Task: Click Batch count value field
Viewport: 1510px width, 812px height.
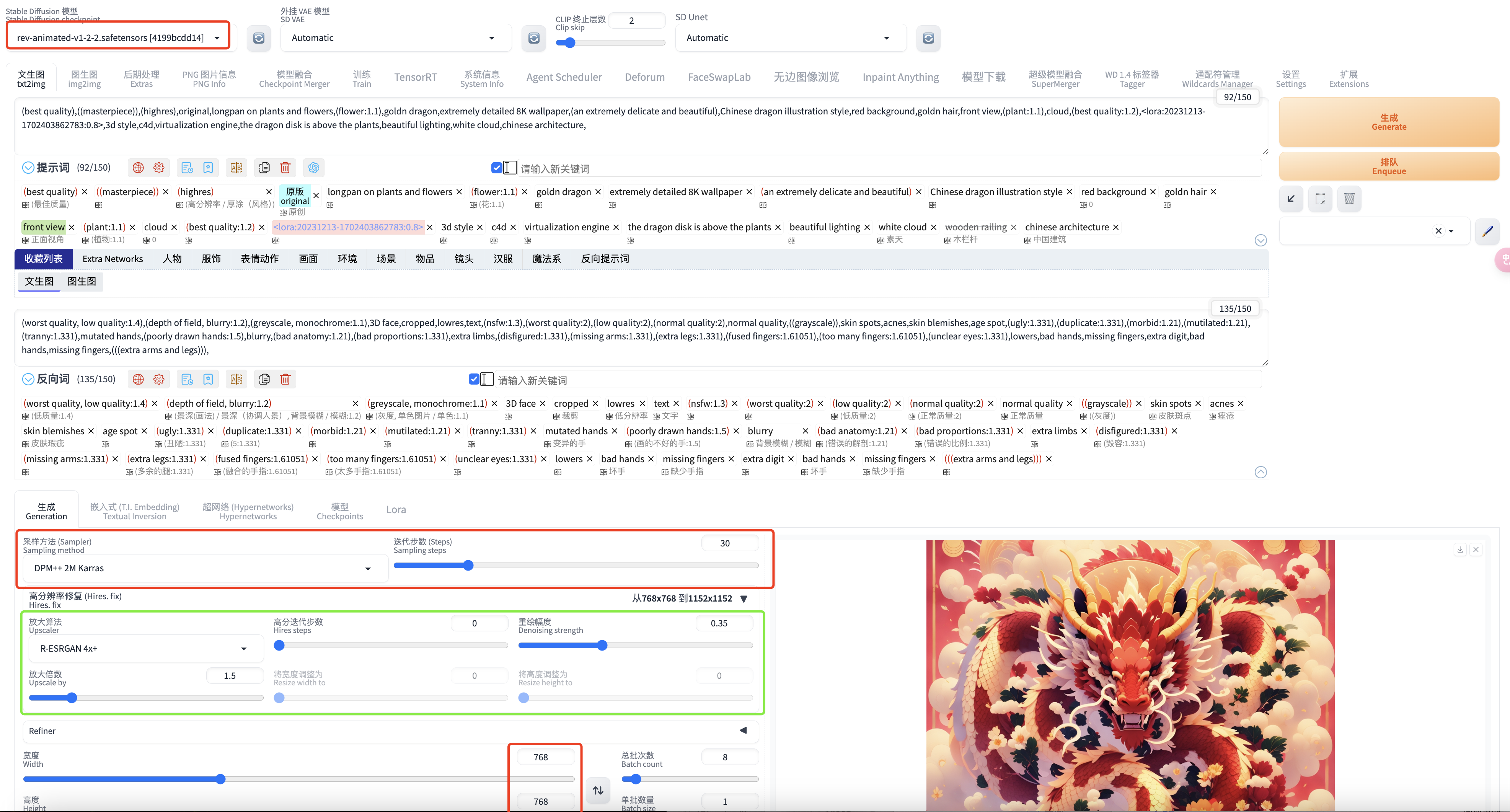Action: coord(730,758)
